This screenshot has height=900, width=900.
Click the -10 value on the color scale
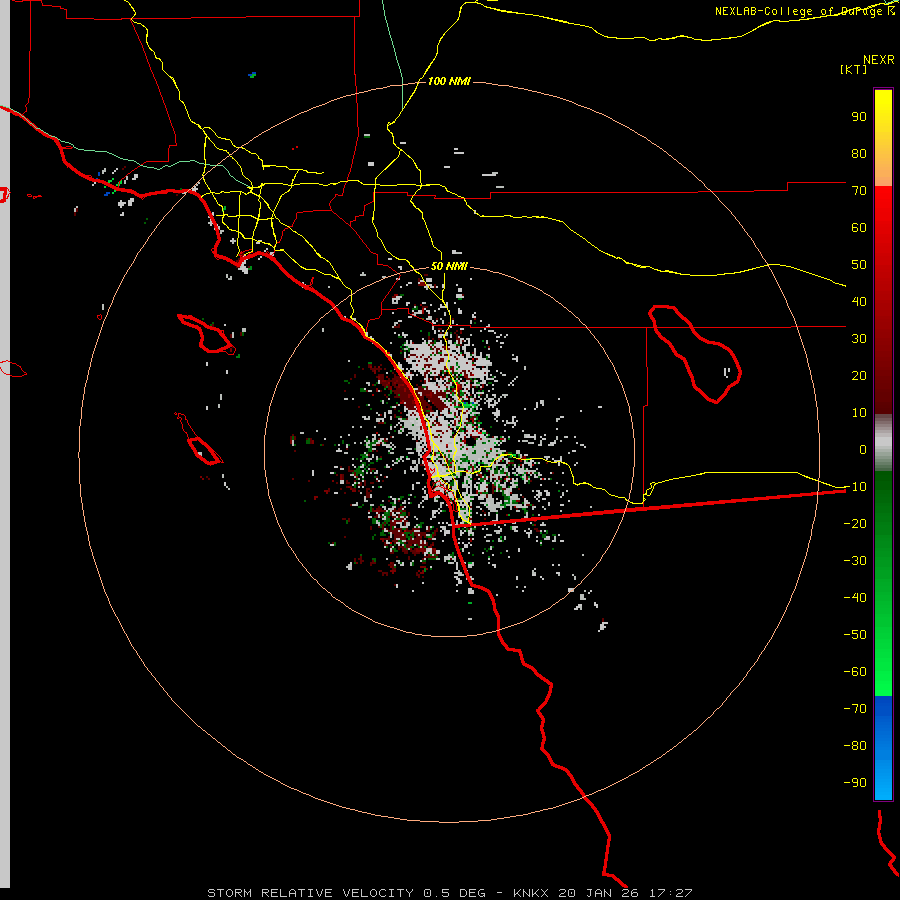click(x=855, y=487)
